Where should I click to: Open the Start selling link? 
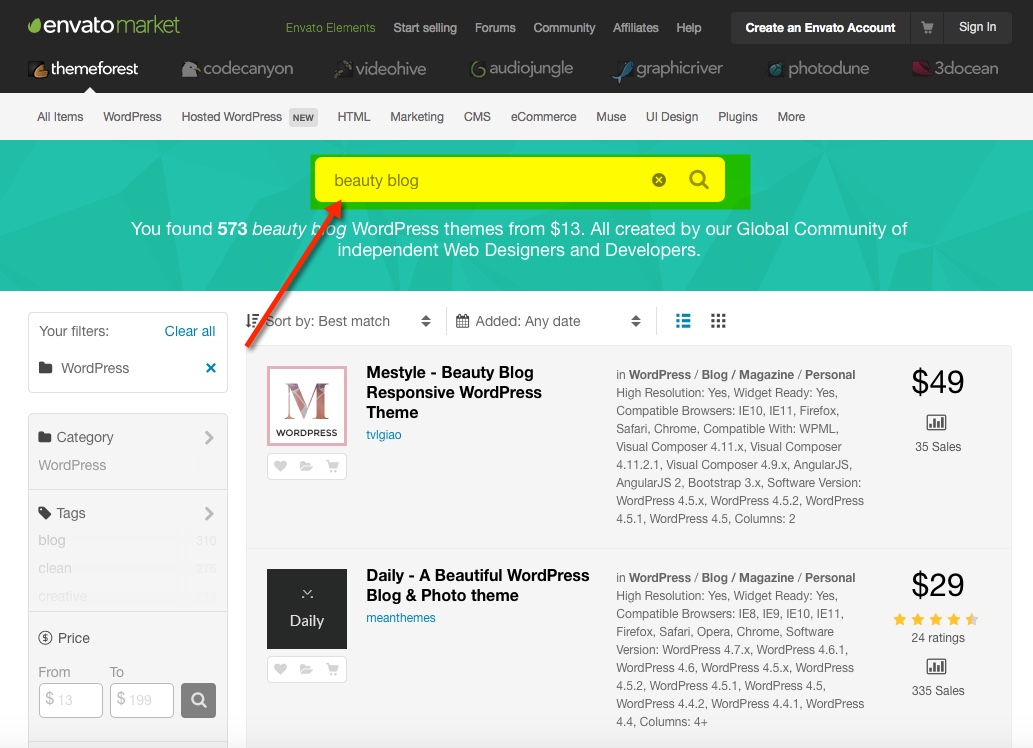(x=425, y=28)
